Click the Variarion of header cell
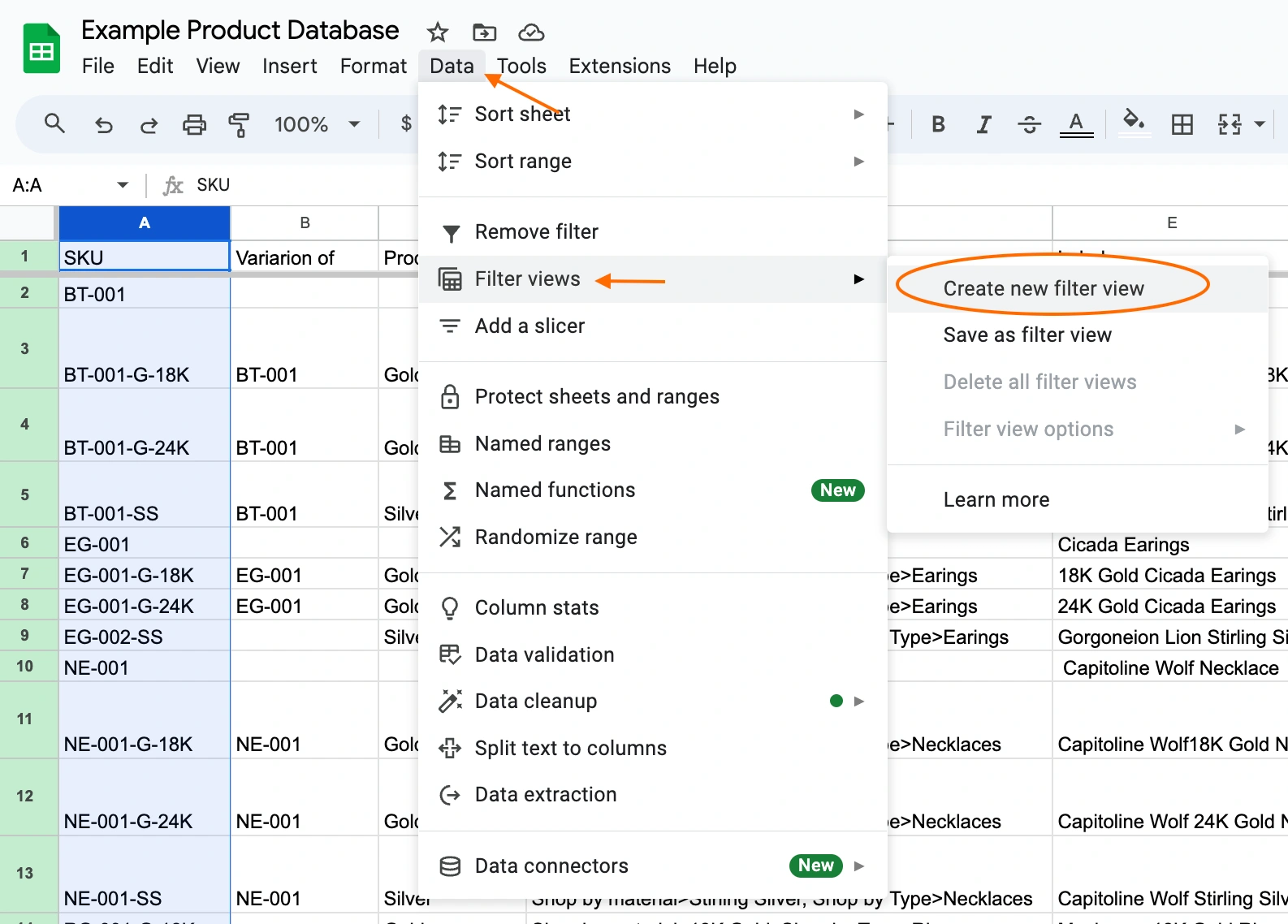Screen dimensions: 1288x924 pyautogui.click(x=305, y=257)
